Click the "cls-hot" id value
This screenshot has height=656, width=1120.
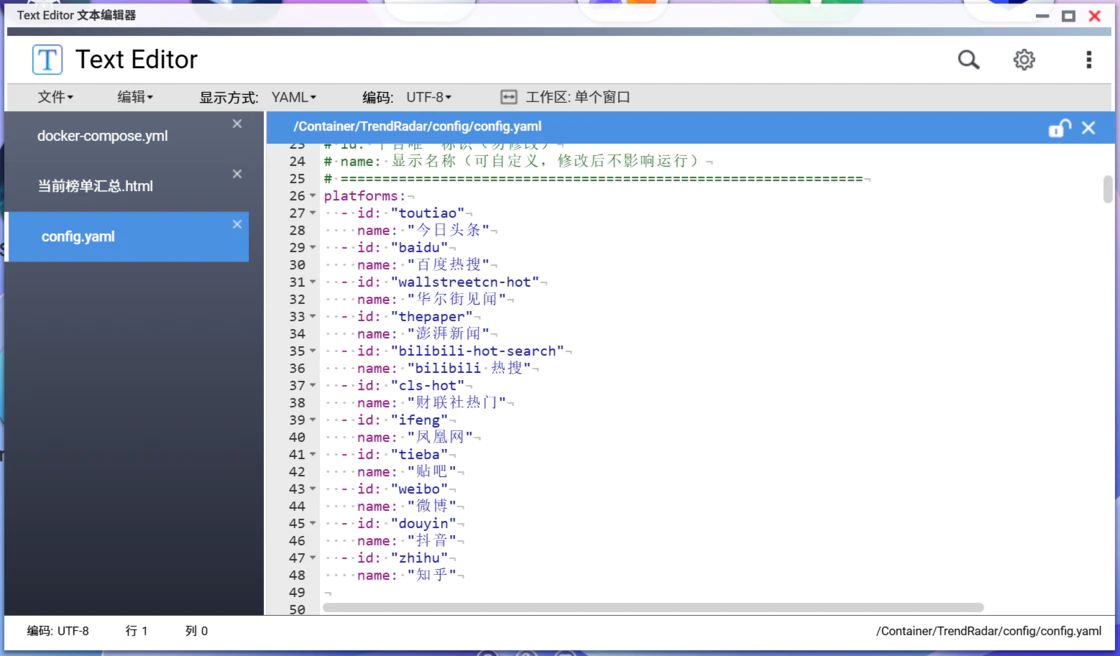(x=428, y=385)
